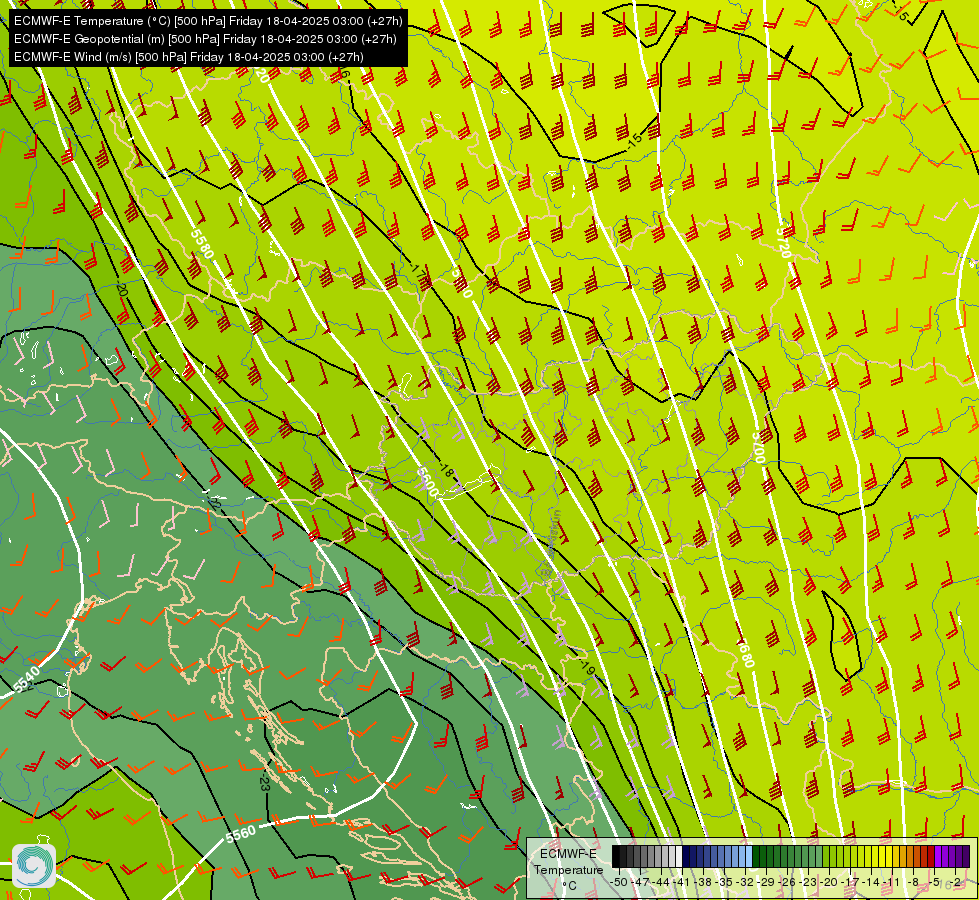Click the -29 tick on the color scale
This screenshot has height=900, width=979.
[766, 882]
